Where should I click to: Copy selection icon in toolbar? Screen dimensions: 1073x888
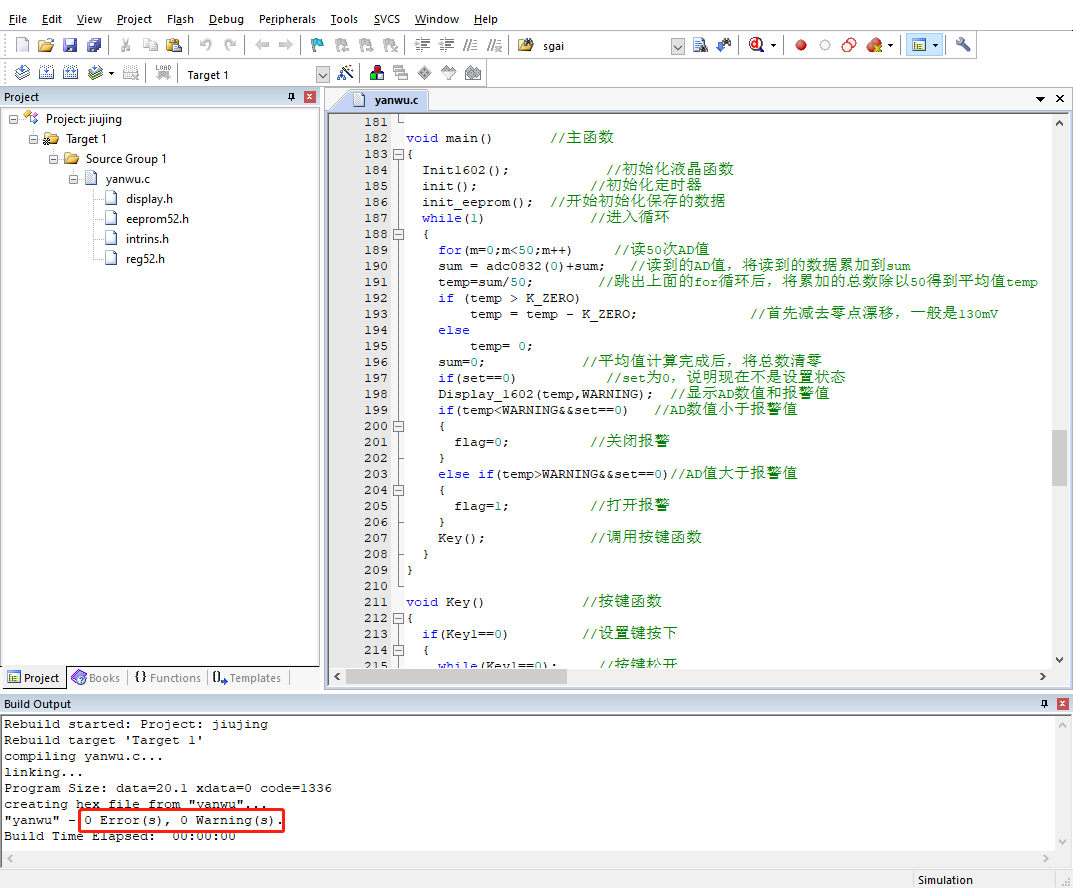click(150, 46)
